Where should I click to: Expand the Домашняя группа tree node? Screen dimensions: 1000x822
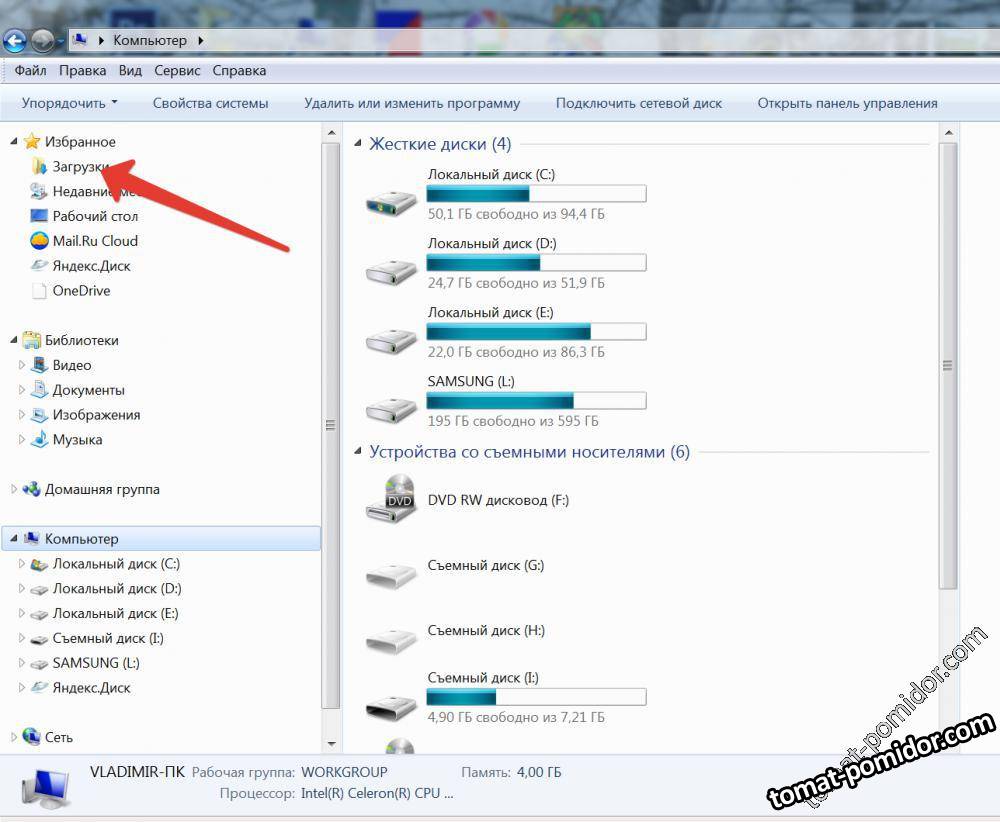tap(14, 489)
